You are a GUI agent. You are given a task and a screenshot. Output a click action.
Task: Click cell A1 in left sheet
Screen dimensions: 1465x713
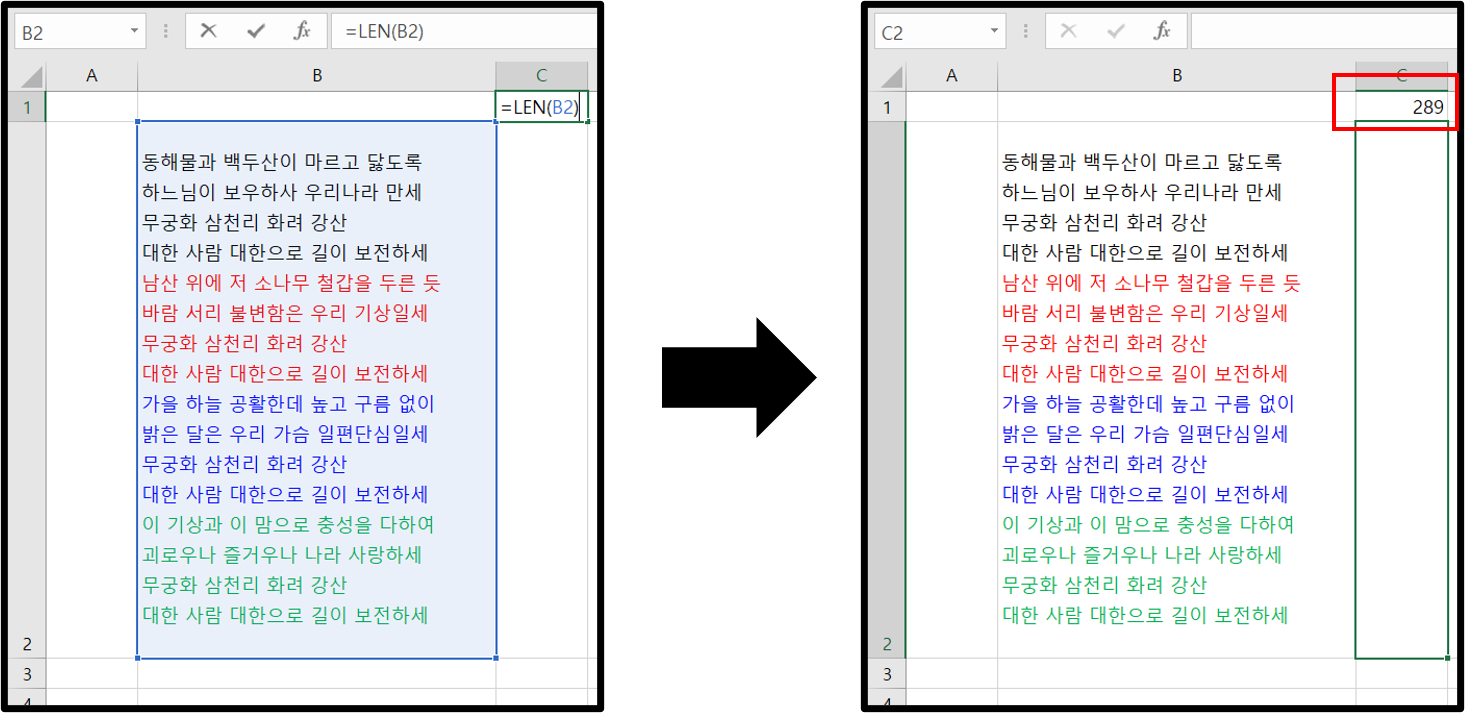coord(92,107)
